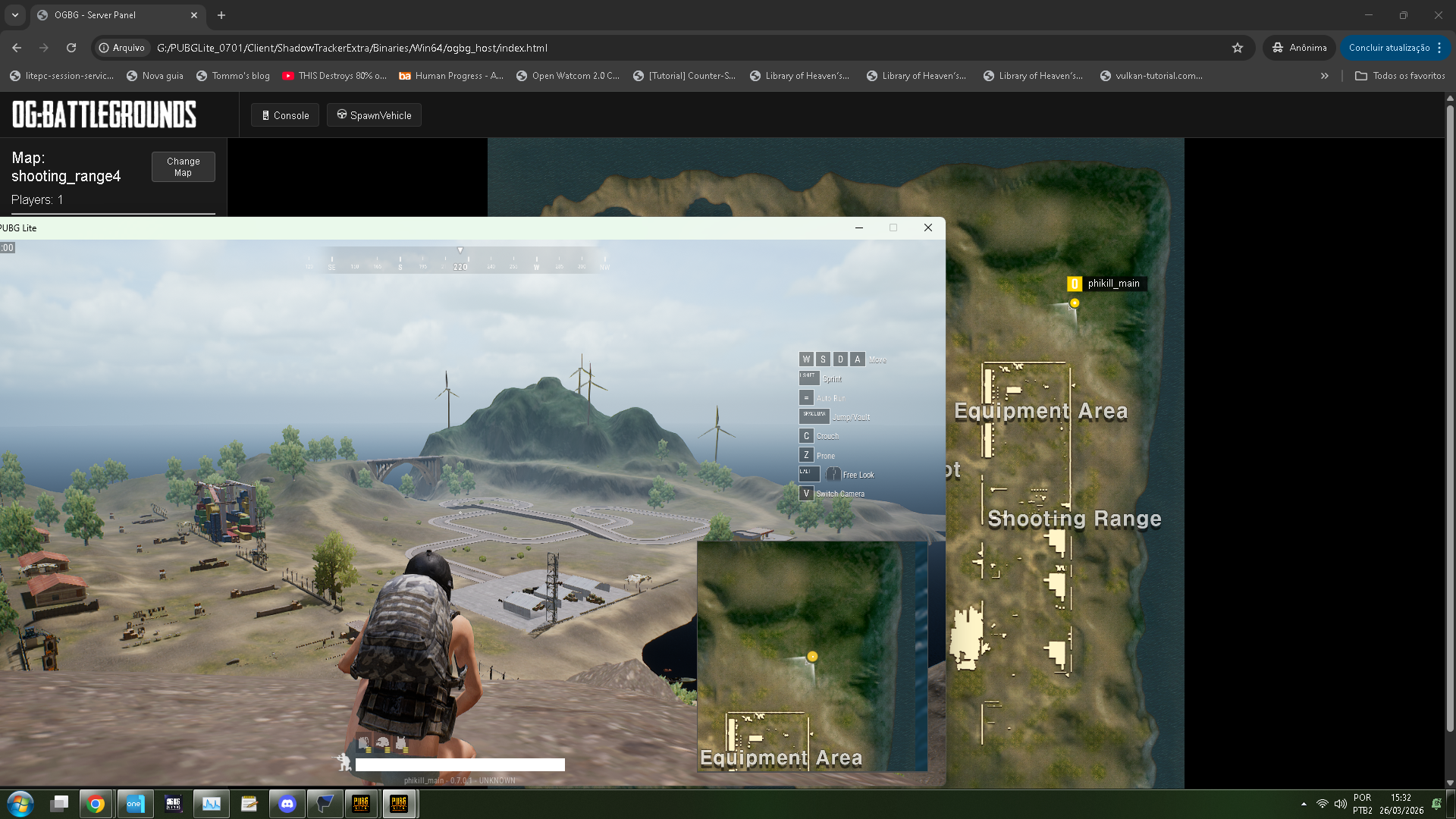1456x819 pixels.
Task: Open the Open Watcom 2.0 bookmark
Action: 568,76
